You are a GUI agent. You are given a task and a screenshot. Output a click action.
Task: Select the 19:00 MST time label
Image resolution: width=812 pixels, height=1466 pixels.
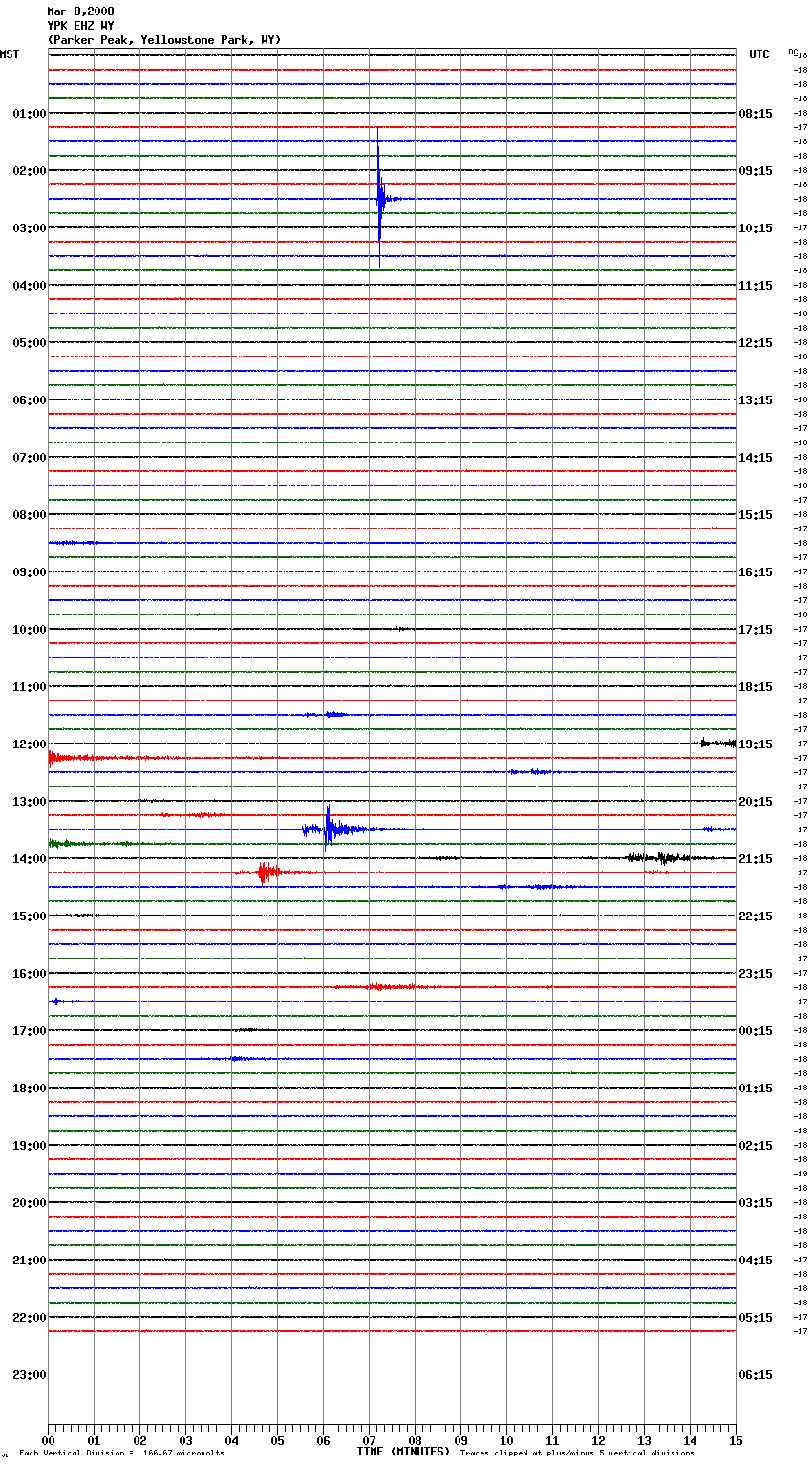[29, 1146]
